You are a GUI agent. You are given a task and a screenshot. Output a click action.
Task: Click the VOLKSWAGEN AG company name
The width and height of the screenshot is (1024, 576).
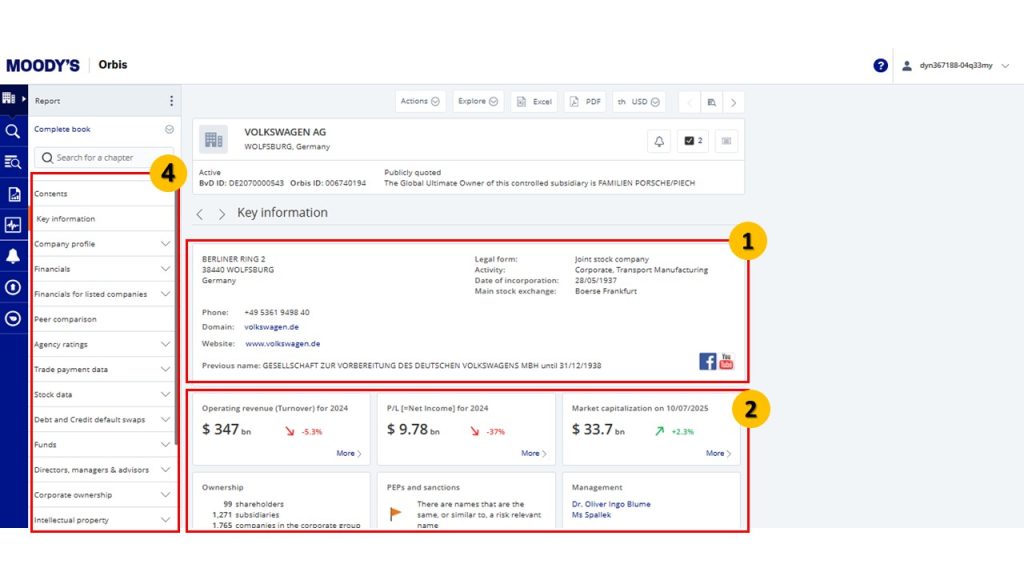285,132
